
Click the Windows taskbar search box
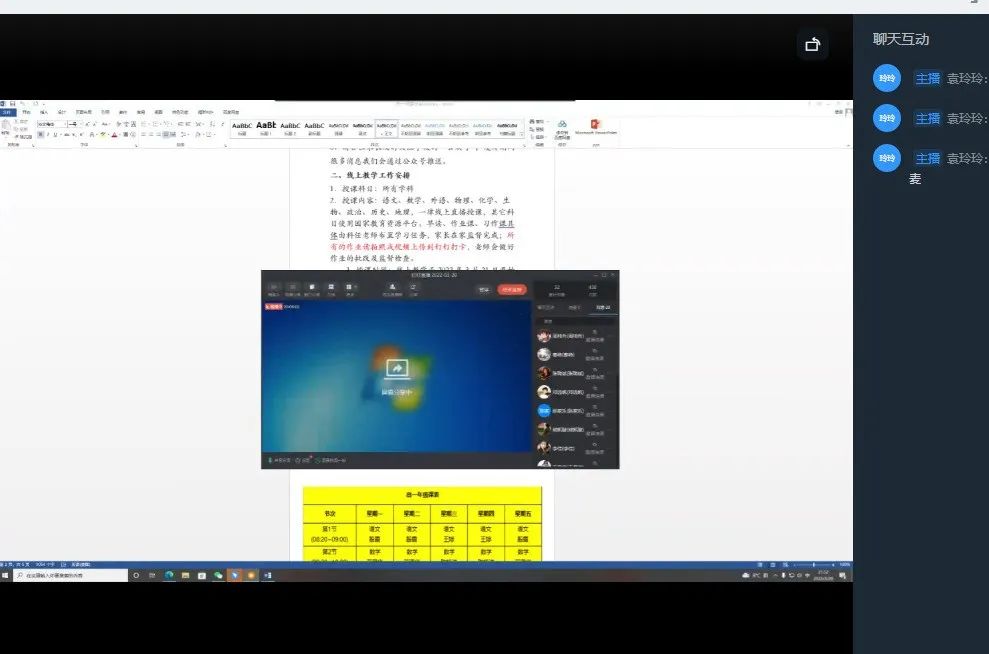click(x=70, y=575)
